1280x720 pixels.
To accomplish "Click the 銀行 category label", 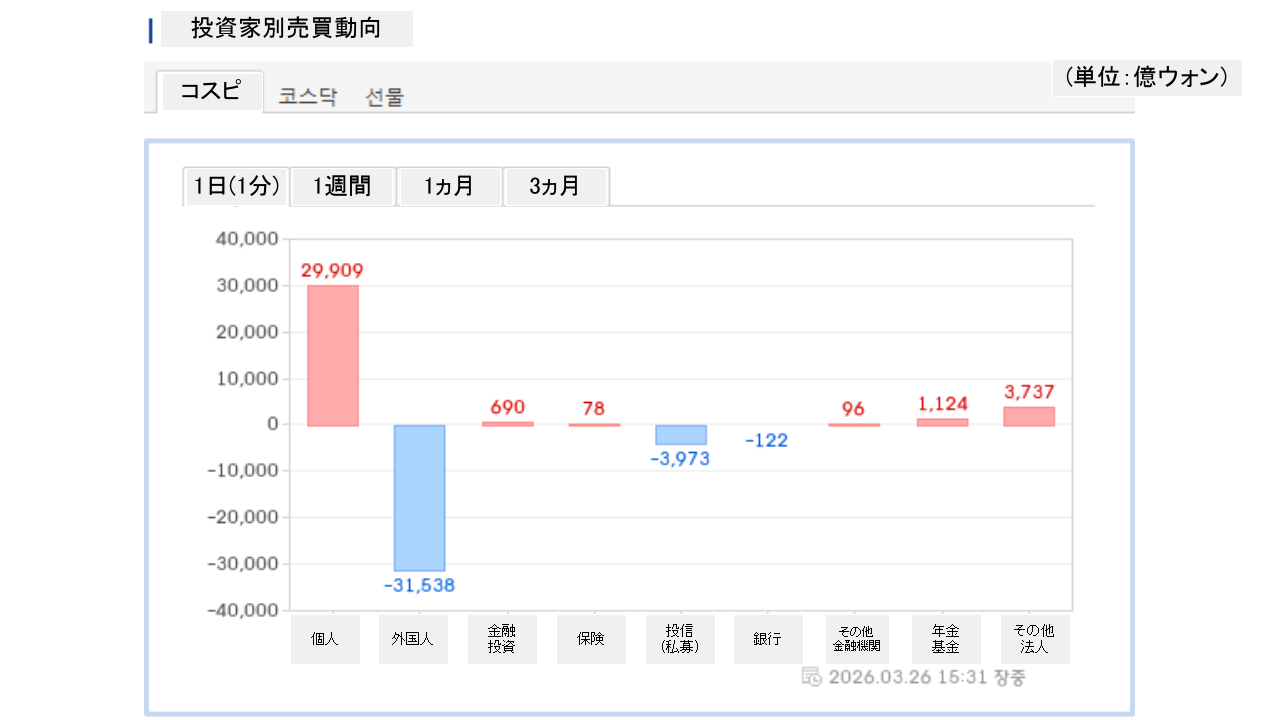I will (768, 639).
